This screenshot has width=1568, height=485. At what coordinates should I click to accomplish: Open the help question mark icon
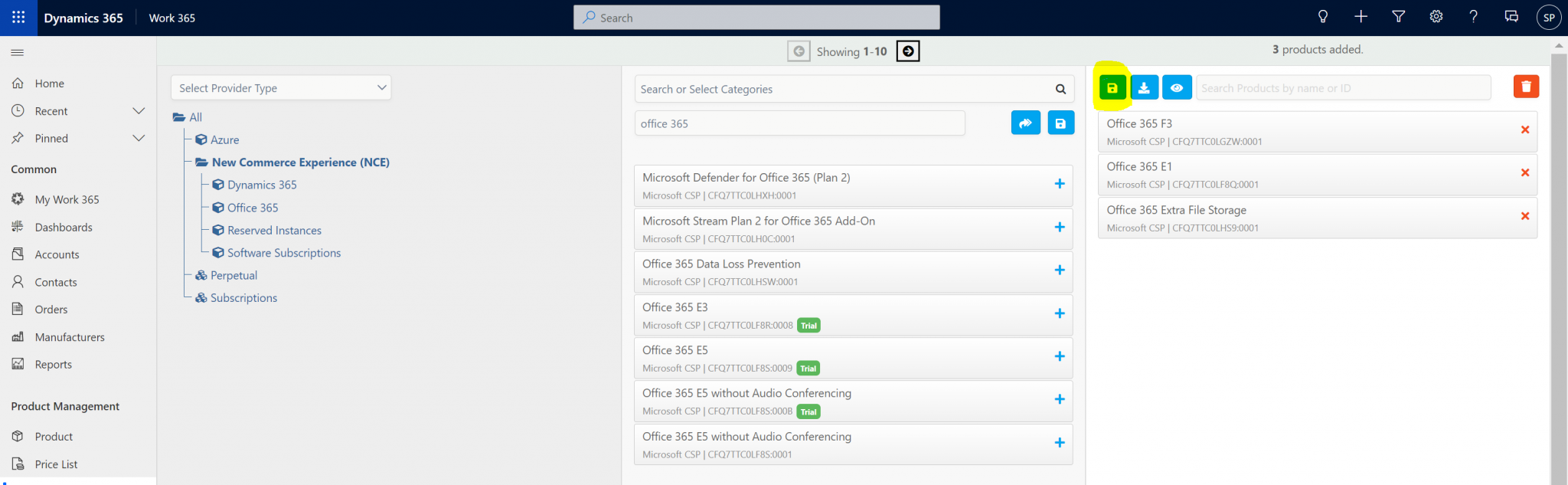(1474, 17)
